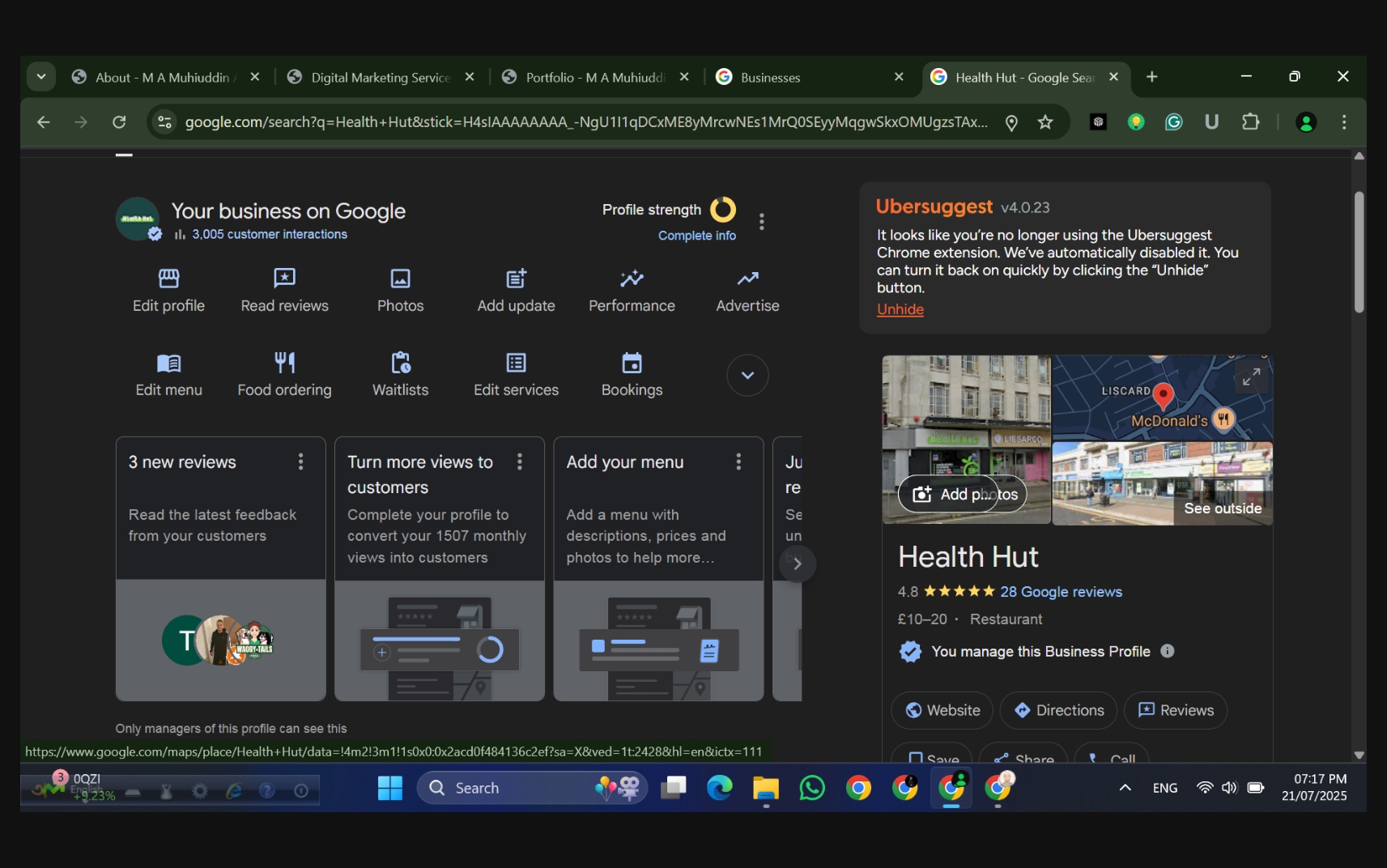Image resolution: width=1387 pixels, height=868 pixels.
Task: Open options on 3 new reviews card
Action: click(x=300, y=462)
